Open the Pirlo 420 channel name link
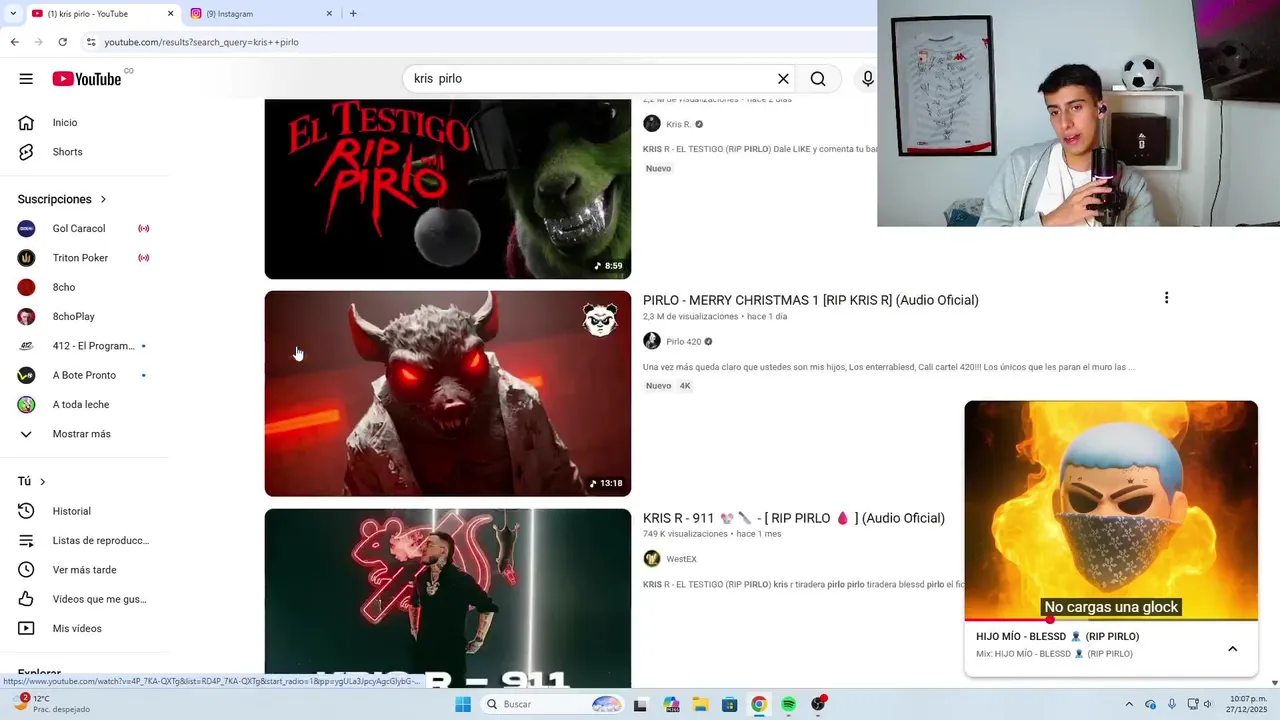The width and height of the screenshot is (1280, 720). [684, 342]
